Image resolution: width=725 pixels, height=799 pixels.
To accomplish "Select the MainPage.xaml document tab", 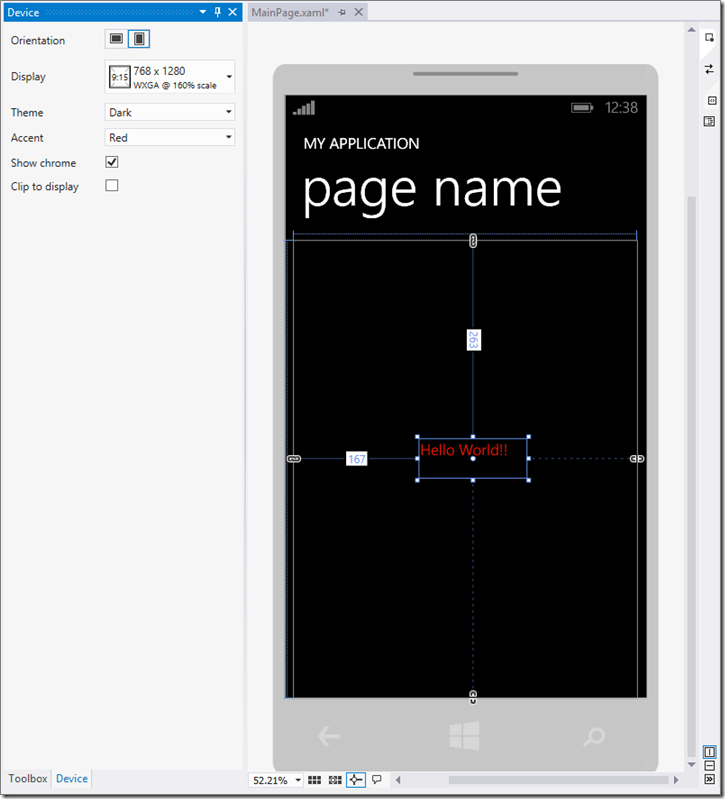I will [290, 12].
